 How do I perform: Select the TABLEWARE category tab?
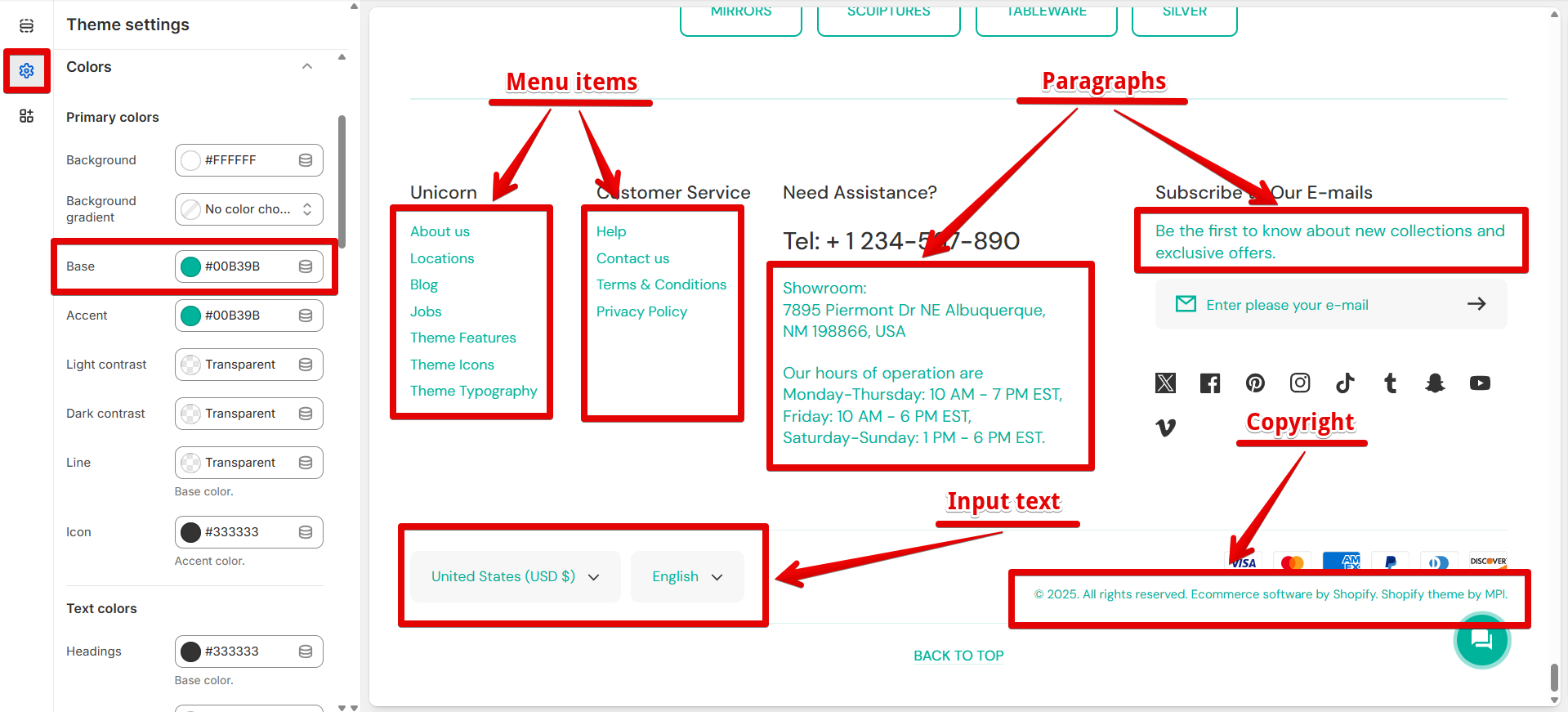(x=1046, y=16)
